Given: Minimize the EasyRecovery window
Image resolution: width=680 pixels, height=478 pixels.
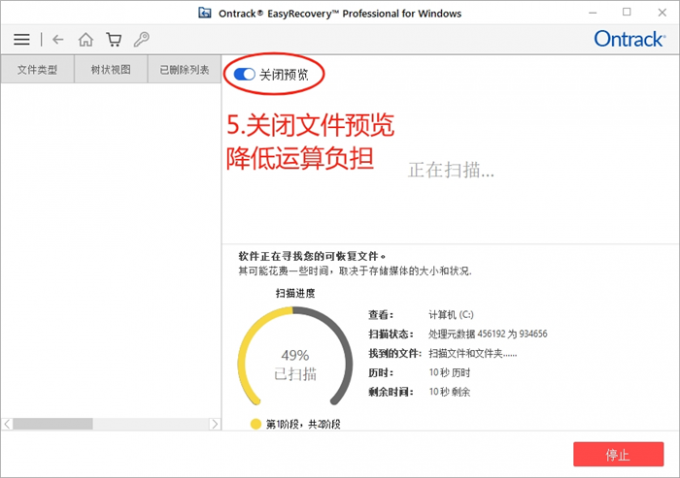Looking at the screenshot, I should 593,13.
